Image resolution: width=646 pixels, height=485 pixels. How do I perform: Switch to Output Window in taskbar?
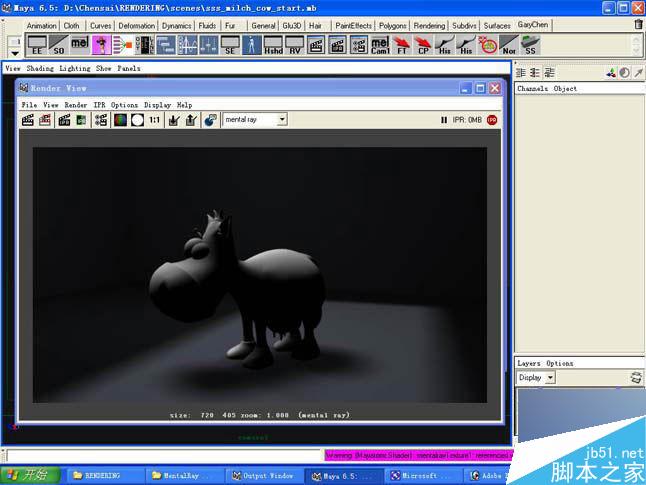264,476
